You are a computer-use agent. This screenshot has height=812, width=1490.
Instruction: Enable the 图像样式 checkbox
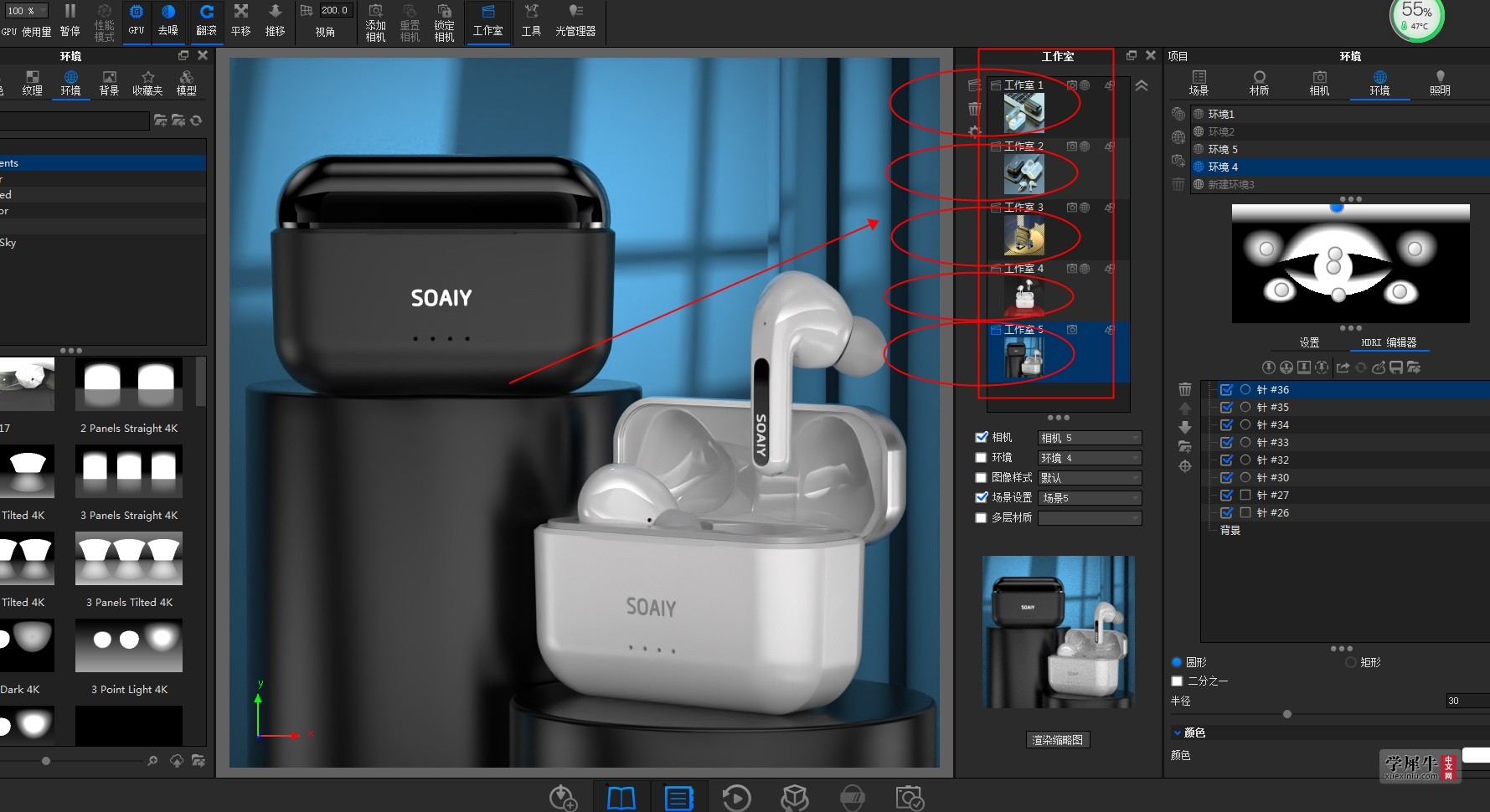click(981, 477)
